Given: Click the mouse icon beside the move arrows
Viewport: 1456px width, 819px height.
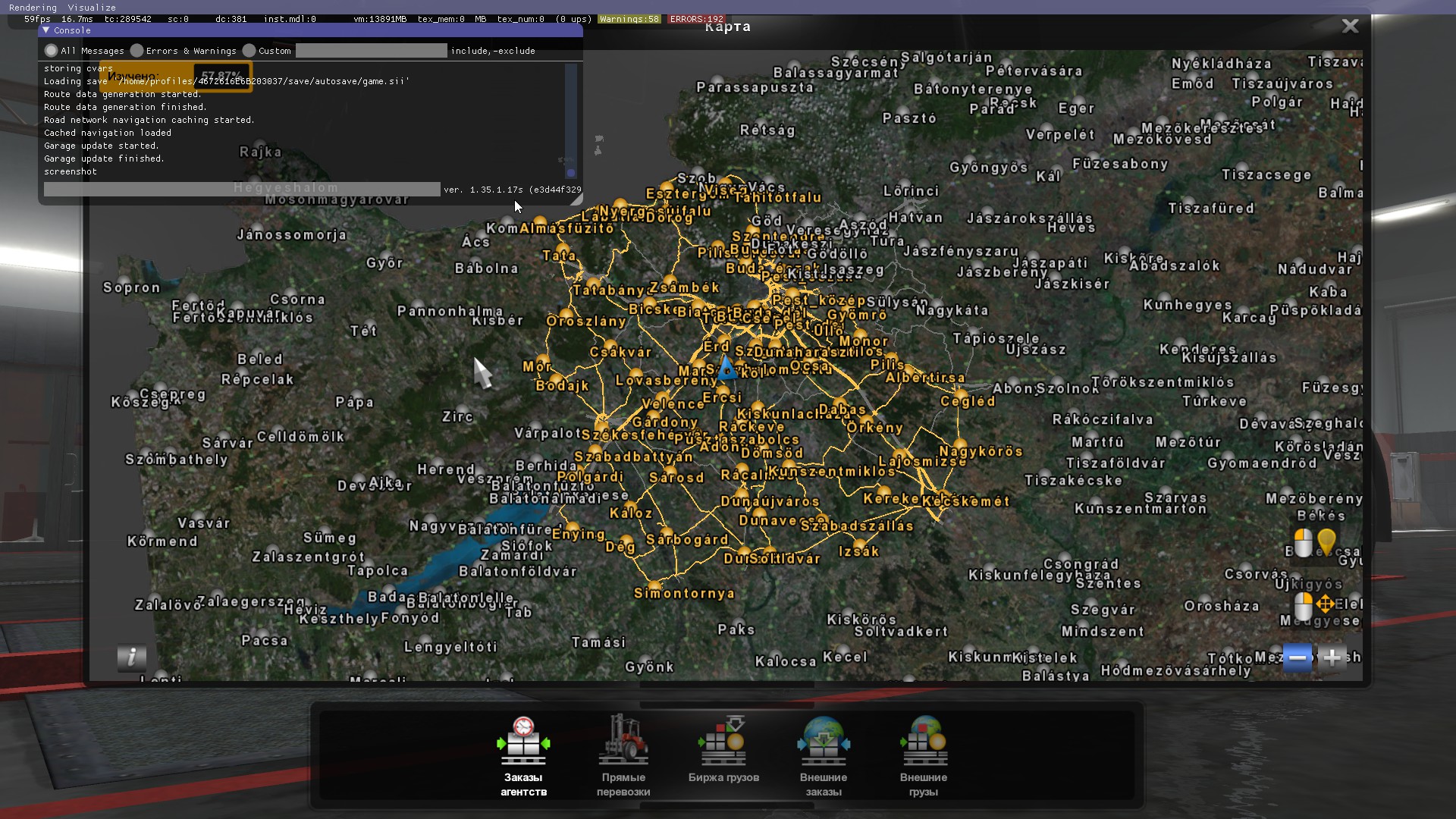Looking at the screenshot, I should coord(1303,607).
